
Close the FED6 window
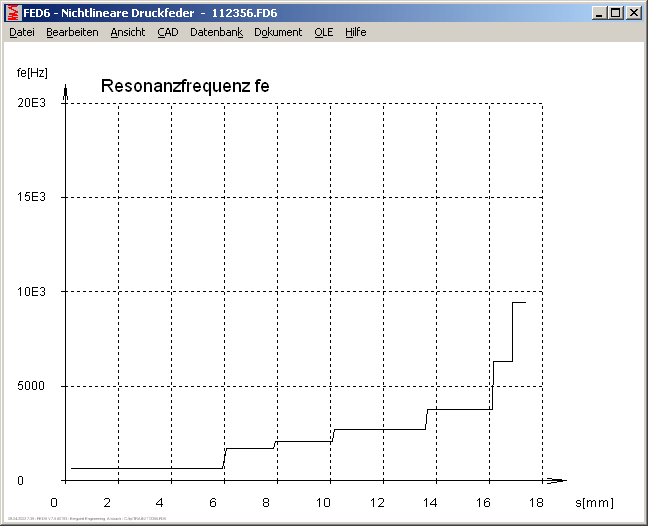(633, 13)
